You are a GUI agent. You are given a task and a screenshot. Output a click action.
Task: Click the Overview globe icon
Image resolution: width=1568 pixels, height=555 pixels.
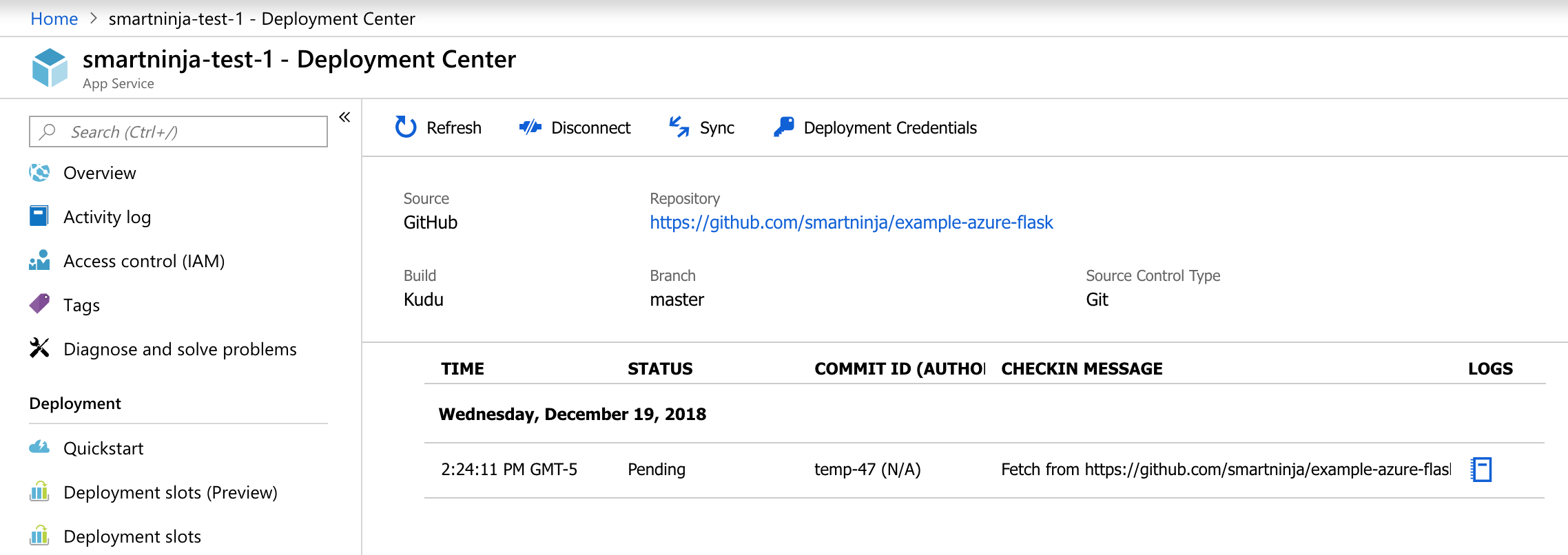tap(40, 173)
